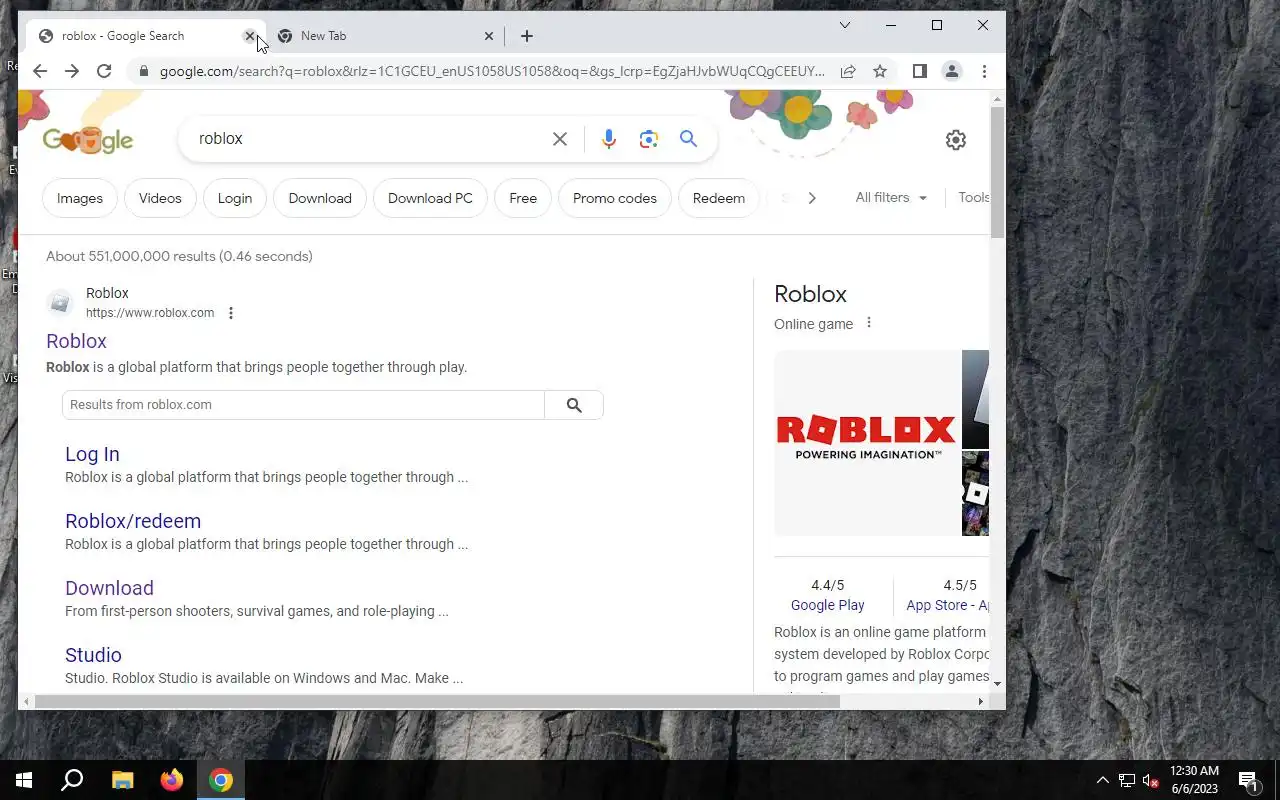Image resolution: width=1280 pixels, height=800 pixels.
Task: Select the Redeem filter chip
Action: [x=719, y=198]
